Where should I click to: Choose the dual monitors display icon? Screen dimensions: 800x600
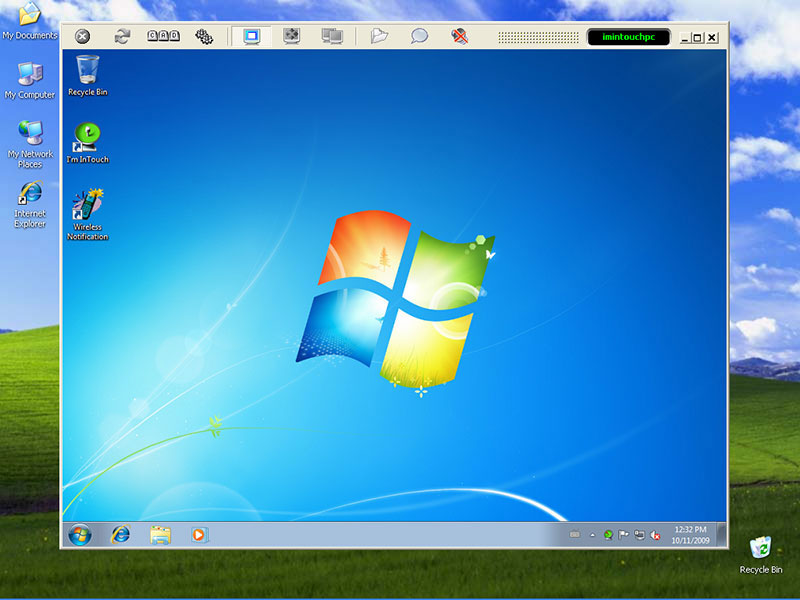point(332,36)
